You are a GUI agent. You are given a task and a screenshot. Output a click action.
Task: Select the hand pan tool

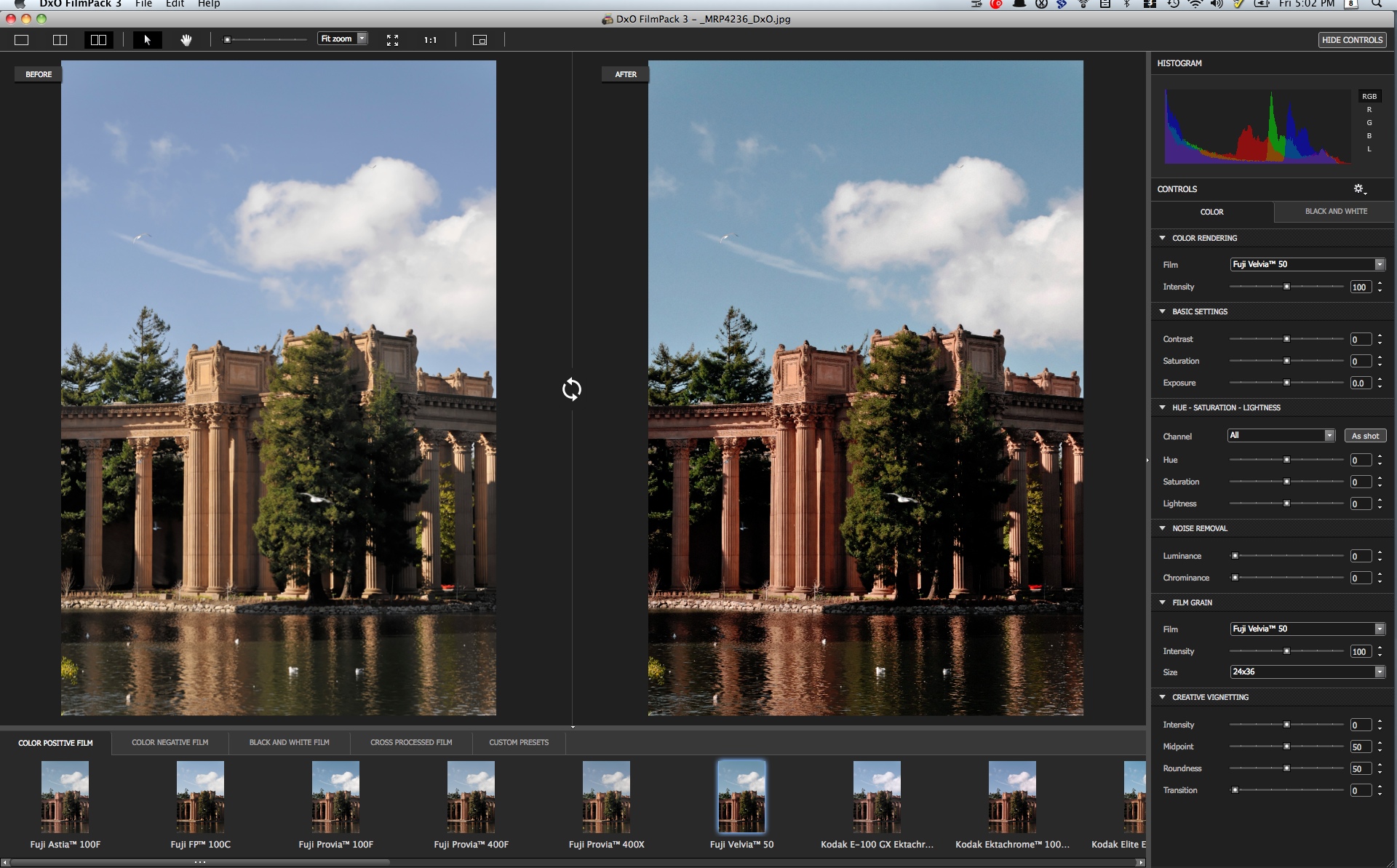tap(186, 40)
